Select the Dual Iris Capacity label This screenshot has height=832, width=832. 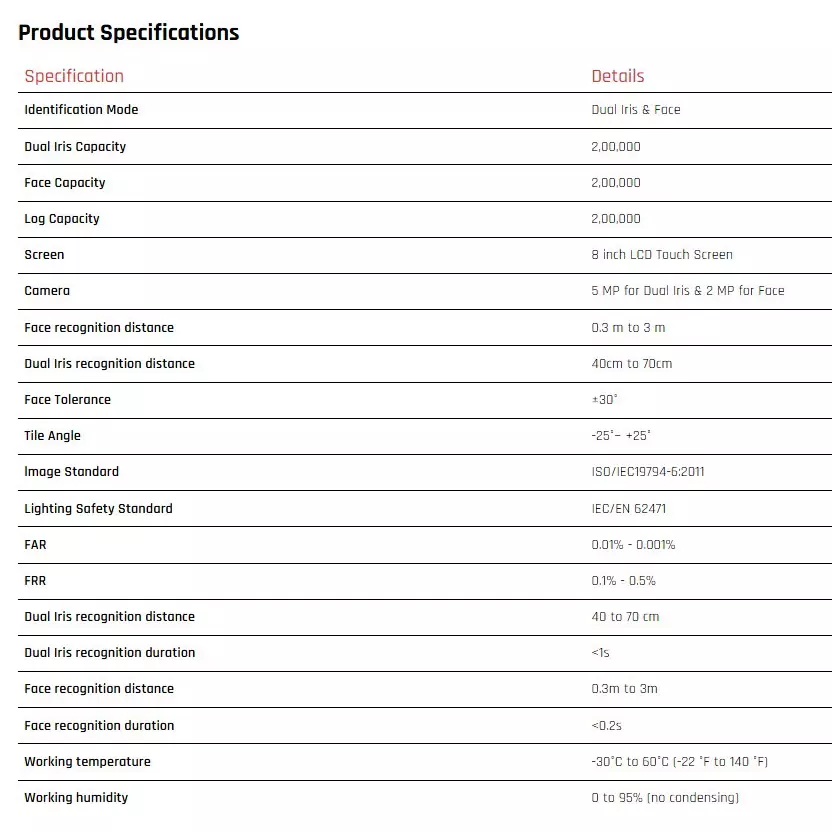pyautogui.click(x=75, y=146)
